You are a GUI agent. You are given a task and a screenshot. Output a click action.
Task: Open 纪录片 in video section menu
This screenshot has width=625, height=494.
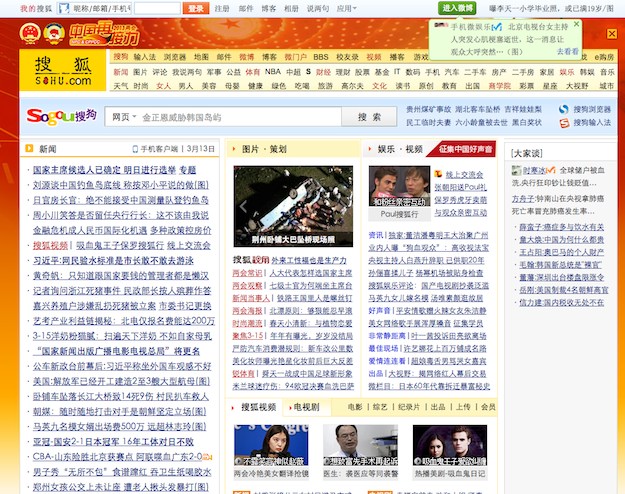(409, 407)
